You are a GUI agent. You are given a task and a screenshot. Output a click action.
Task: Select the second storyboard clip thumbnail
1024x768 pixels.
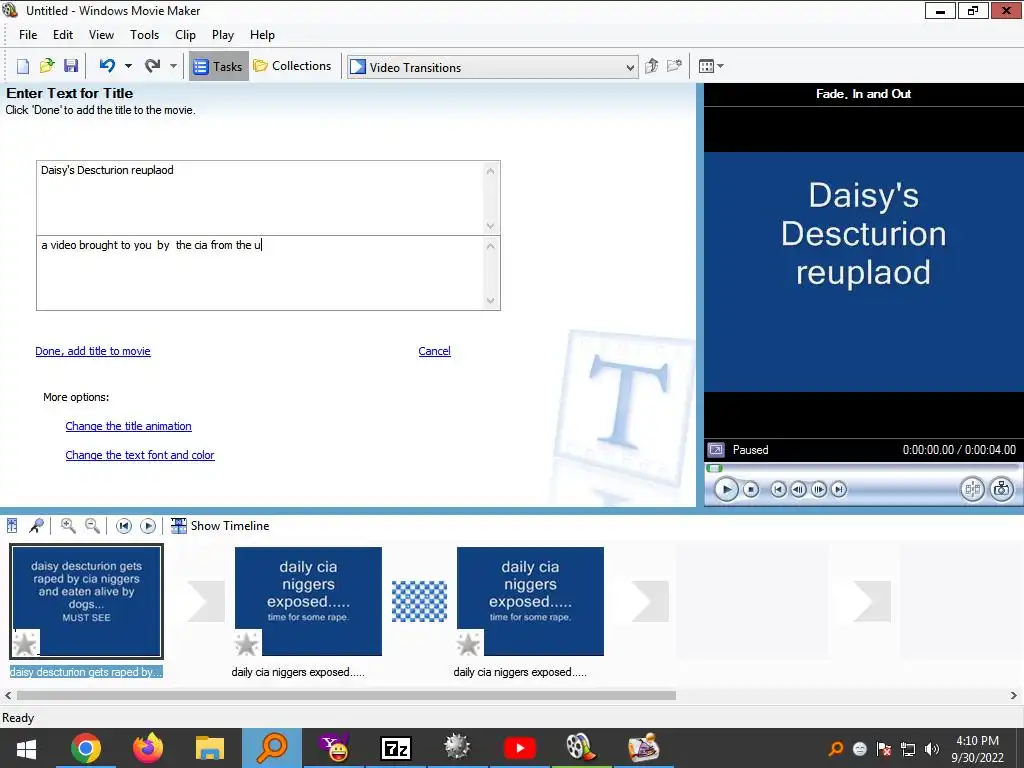tap(308, 601)
